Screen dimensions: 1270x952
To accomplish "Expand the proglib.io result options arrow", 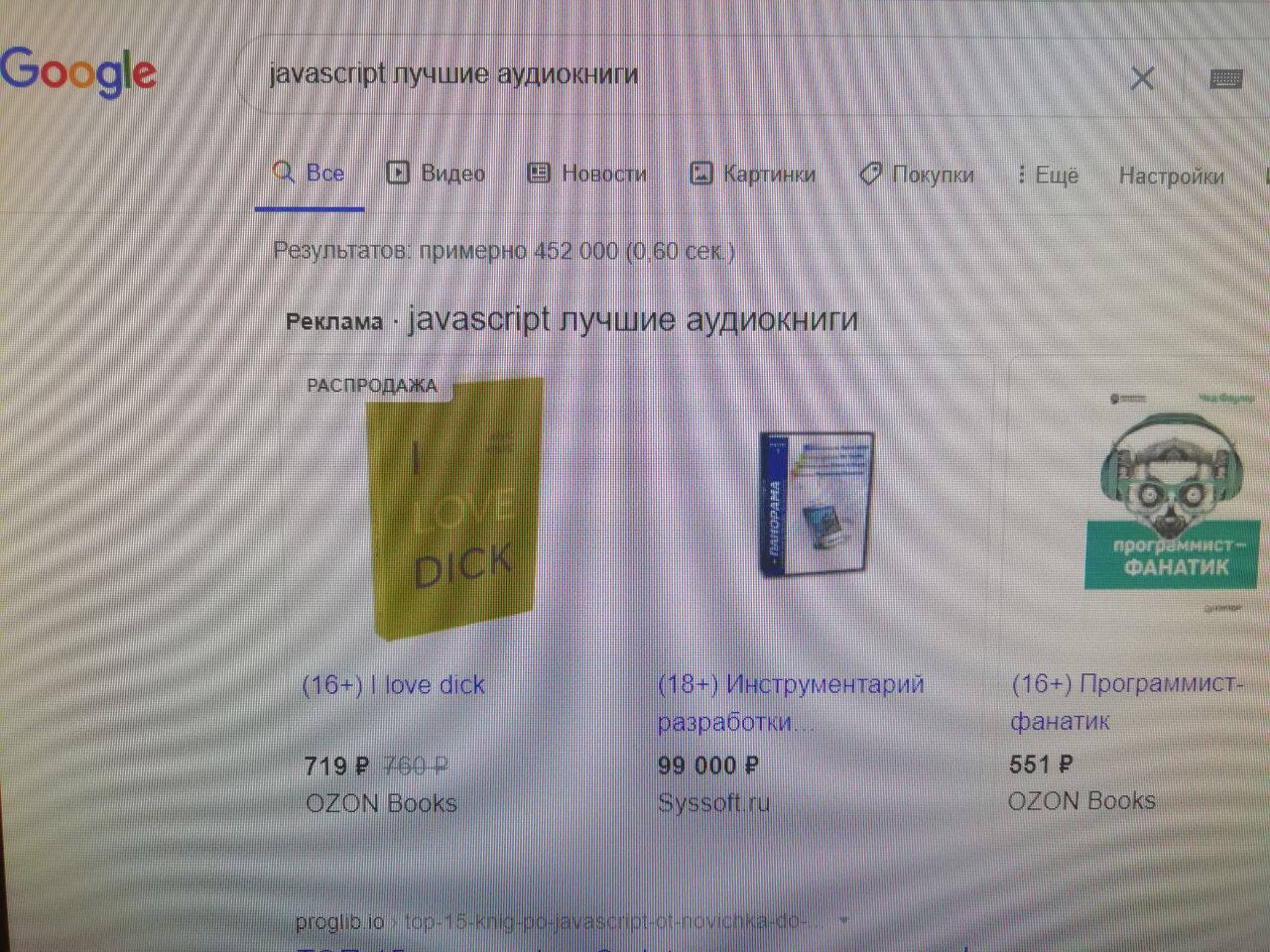I will click(844, 920).
